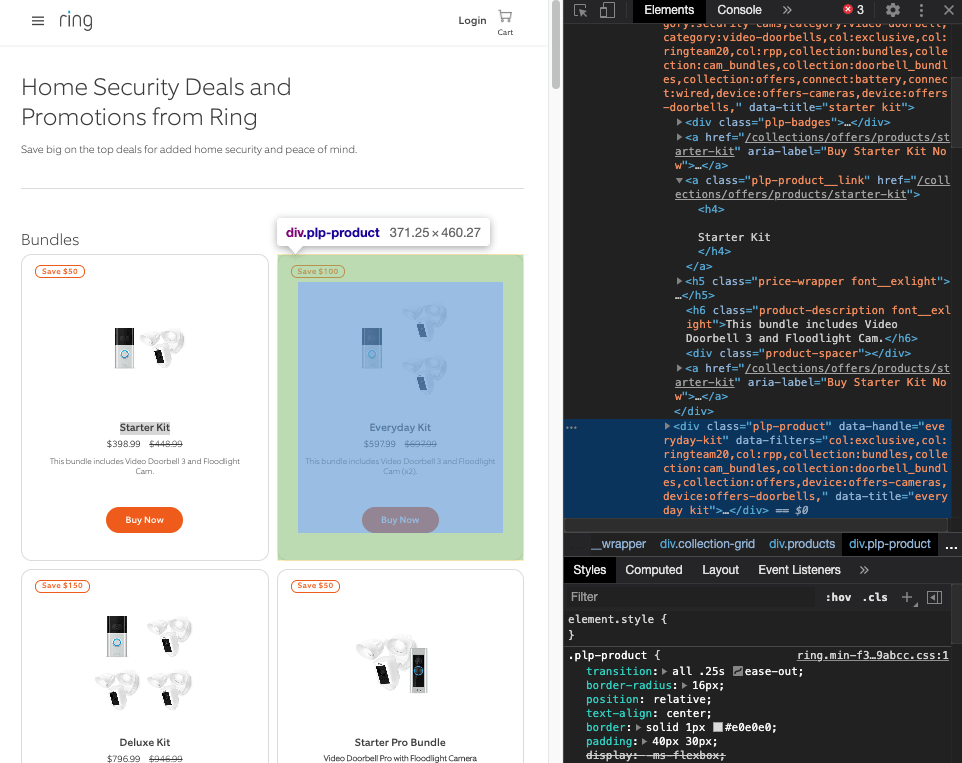The width and height of the screenshot is (962, 763).
Task: Toggle the :hov element state panel
Action: coord(838,597)
